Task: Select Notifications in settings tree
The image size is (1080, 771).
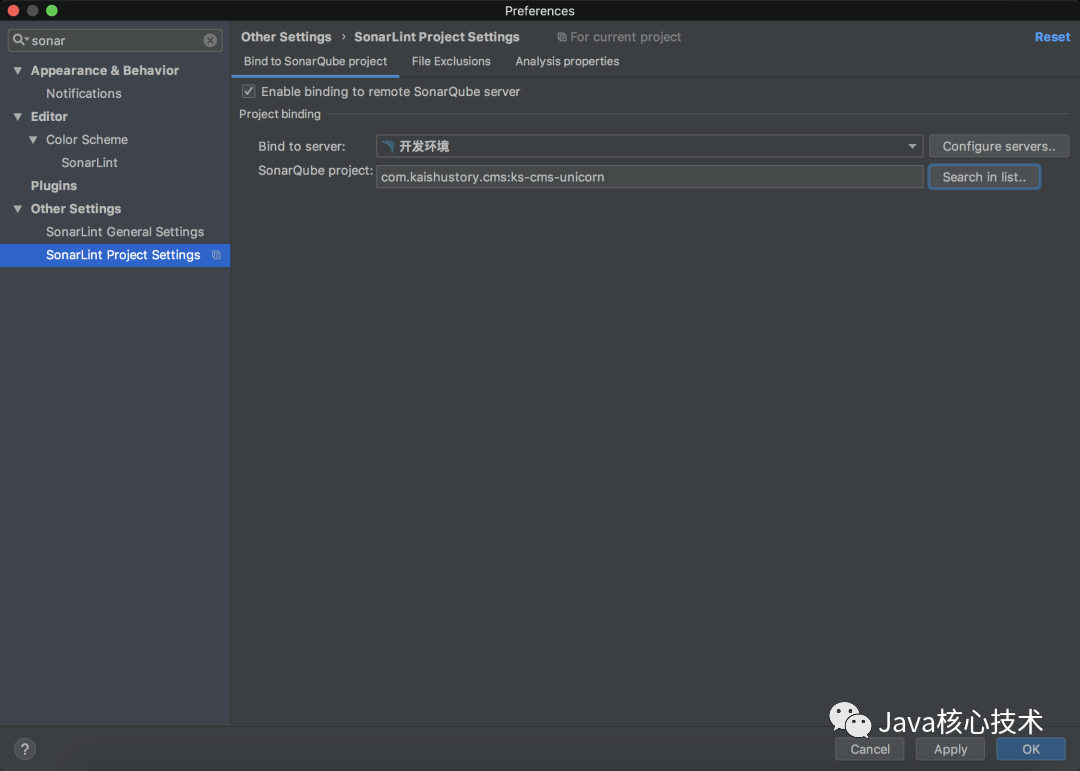Action: pyautogui.click(x=83, y=94)
